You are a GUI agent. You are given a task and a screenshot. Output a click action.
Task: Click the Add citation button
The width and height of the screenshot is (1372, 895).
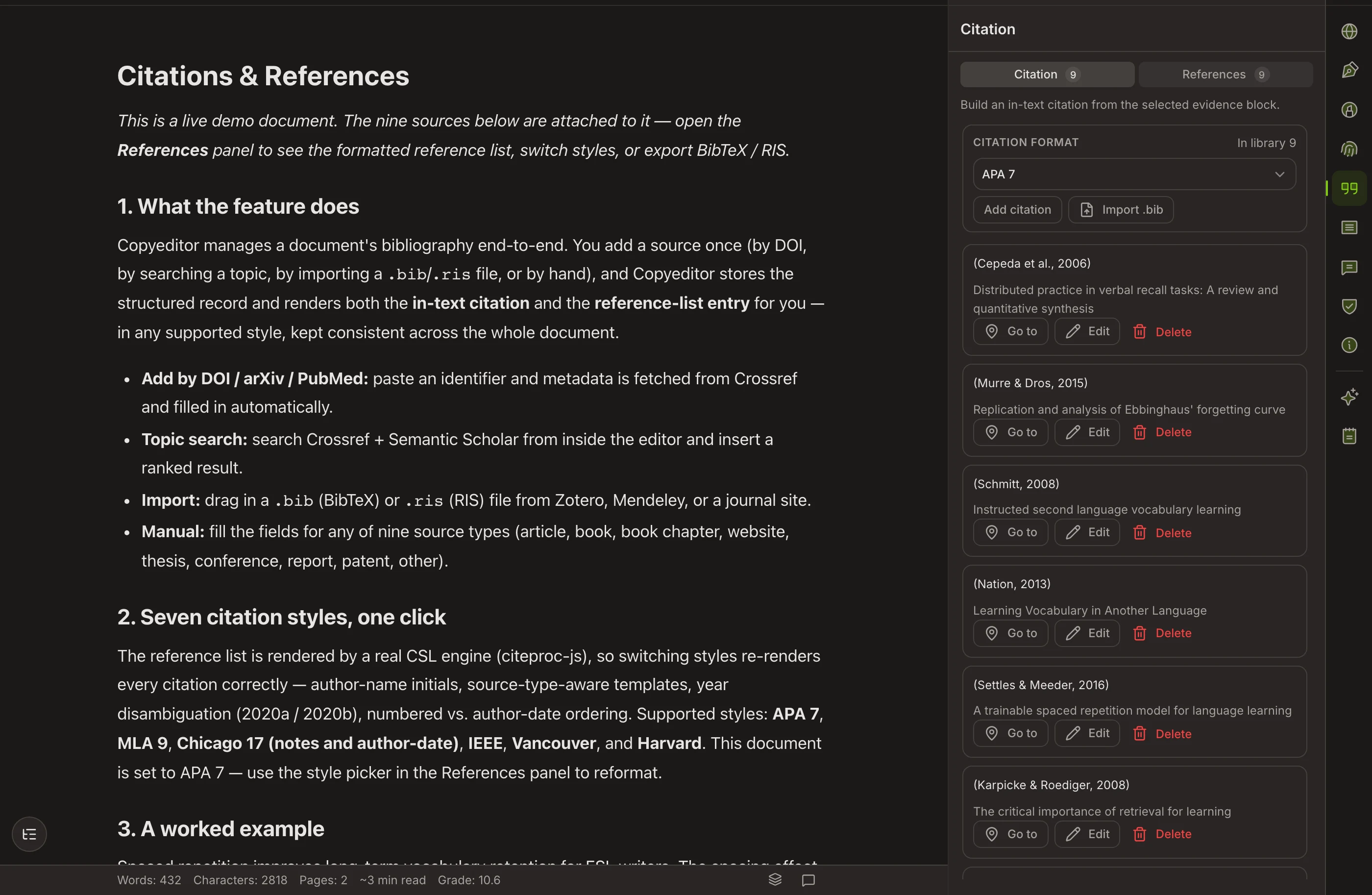1017,209
